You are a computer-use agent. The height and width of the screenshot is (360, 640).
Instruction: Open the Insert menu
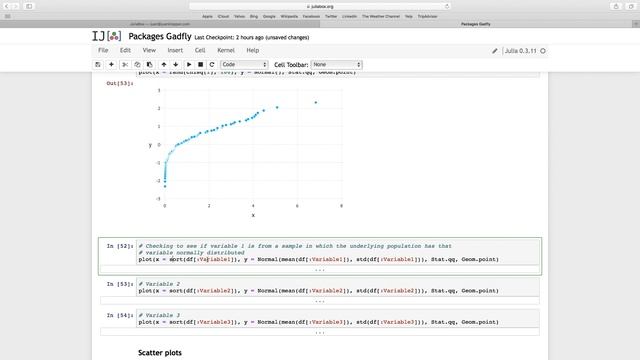175,50
